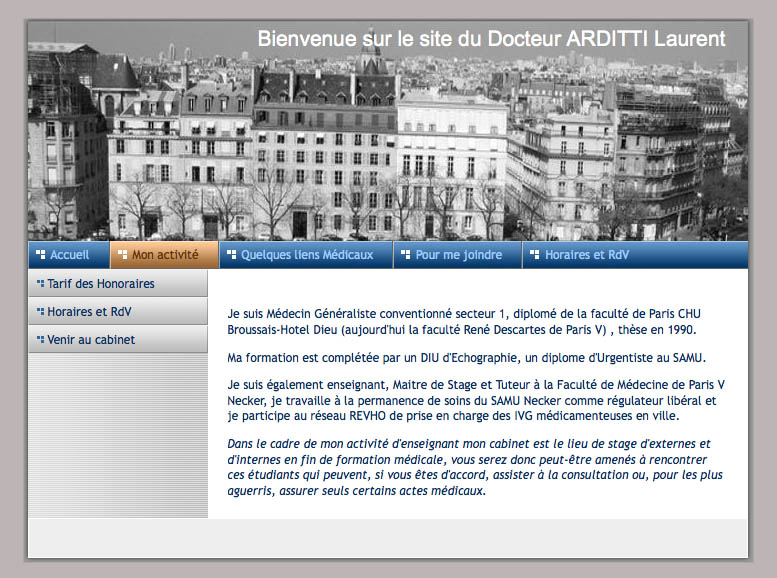Screen dimensions: 777x578
Task: Click the icon before Quelques liens Médicaux
Action: click(231, 255)
